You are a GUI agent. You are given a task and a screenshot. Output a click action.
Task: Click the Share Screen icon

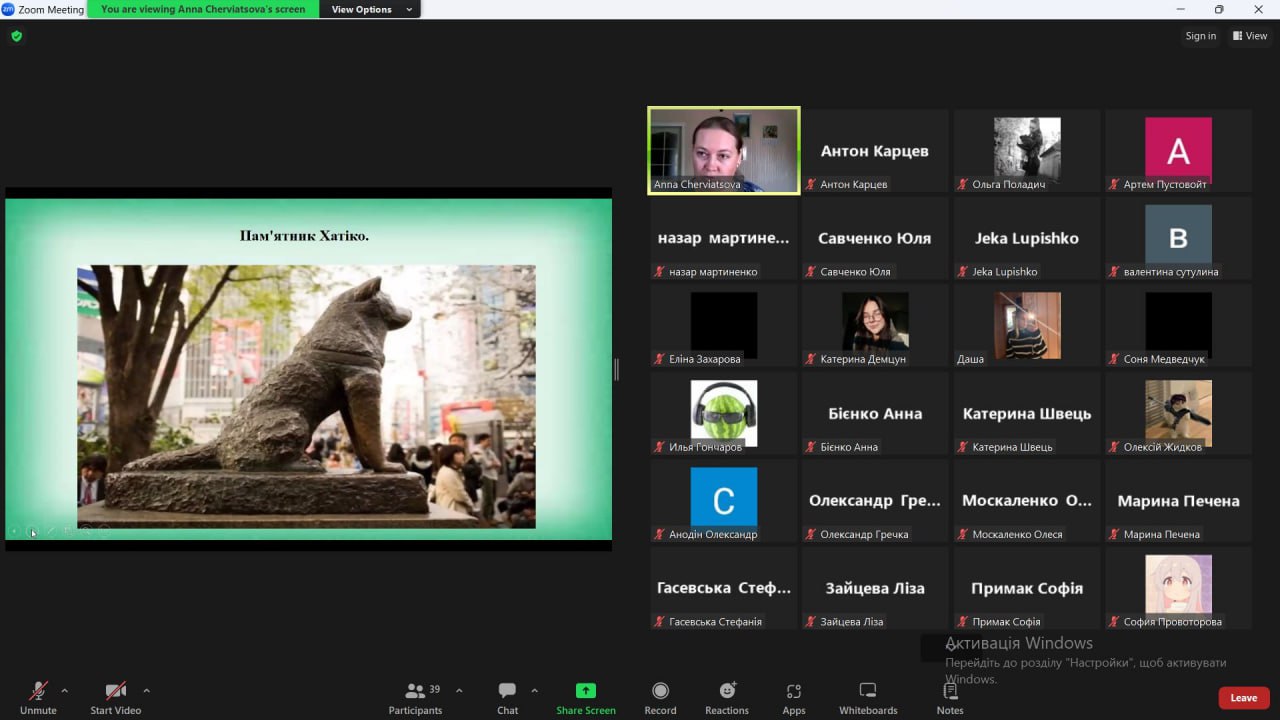click(x=586, y=691)
